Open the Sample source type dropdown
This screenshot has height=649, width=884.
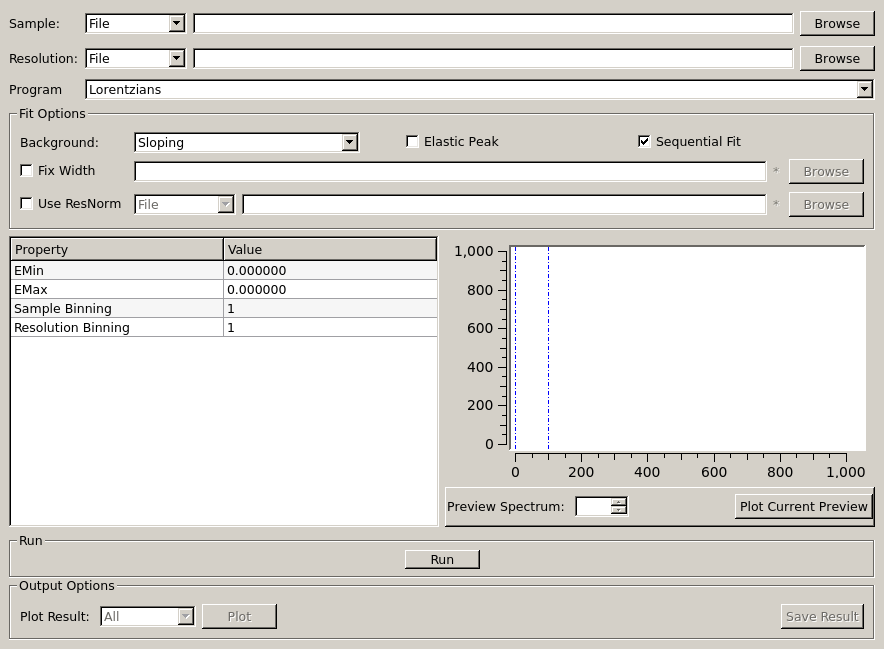[x=135, y=23]
